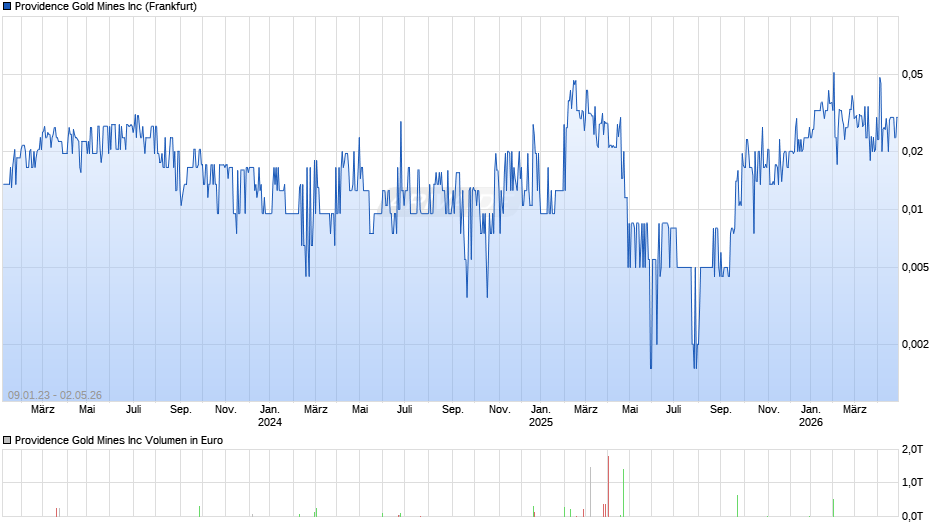Click the tallest red volume bar

pyautogui.click(x=608, y=486)
